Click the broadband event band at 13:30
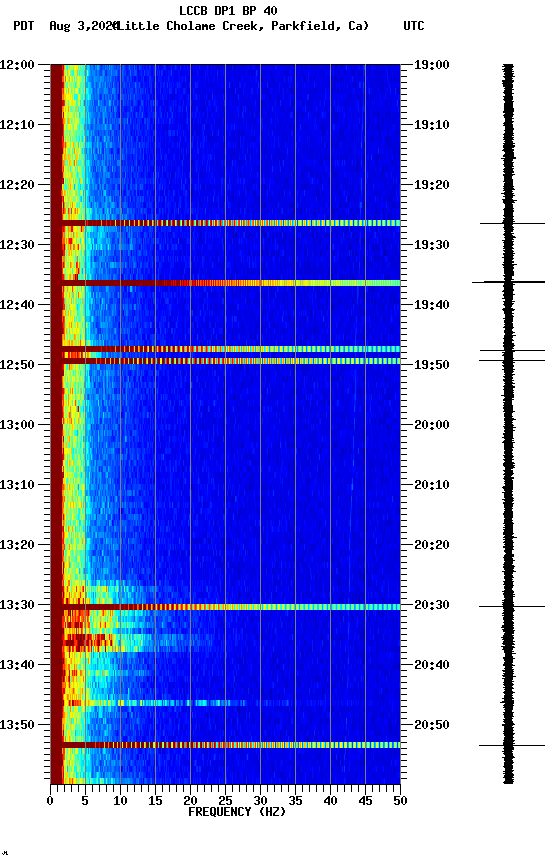Image resolution: width=552 pixels, height=864 pixels. 225,607
